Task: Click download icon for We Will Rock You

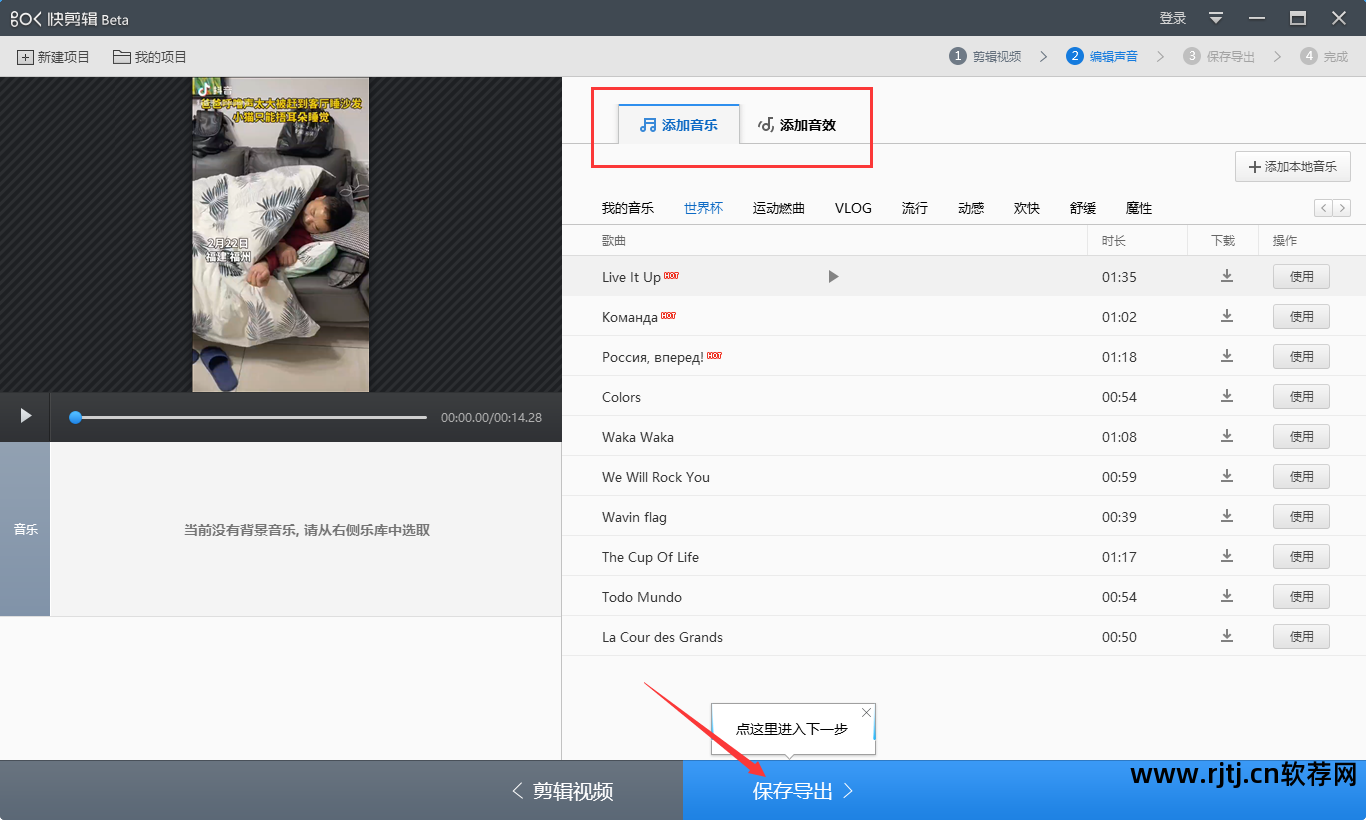Action: click(x=1227, y=477)
